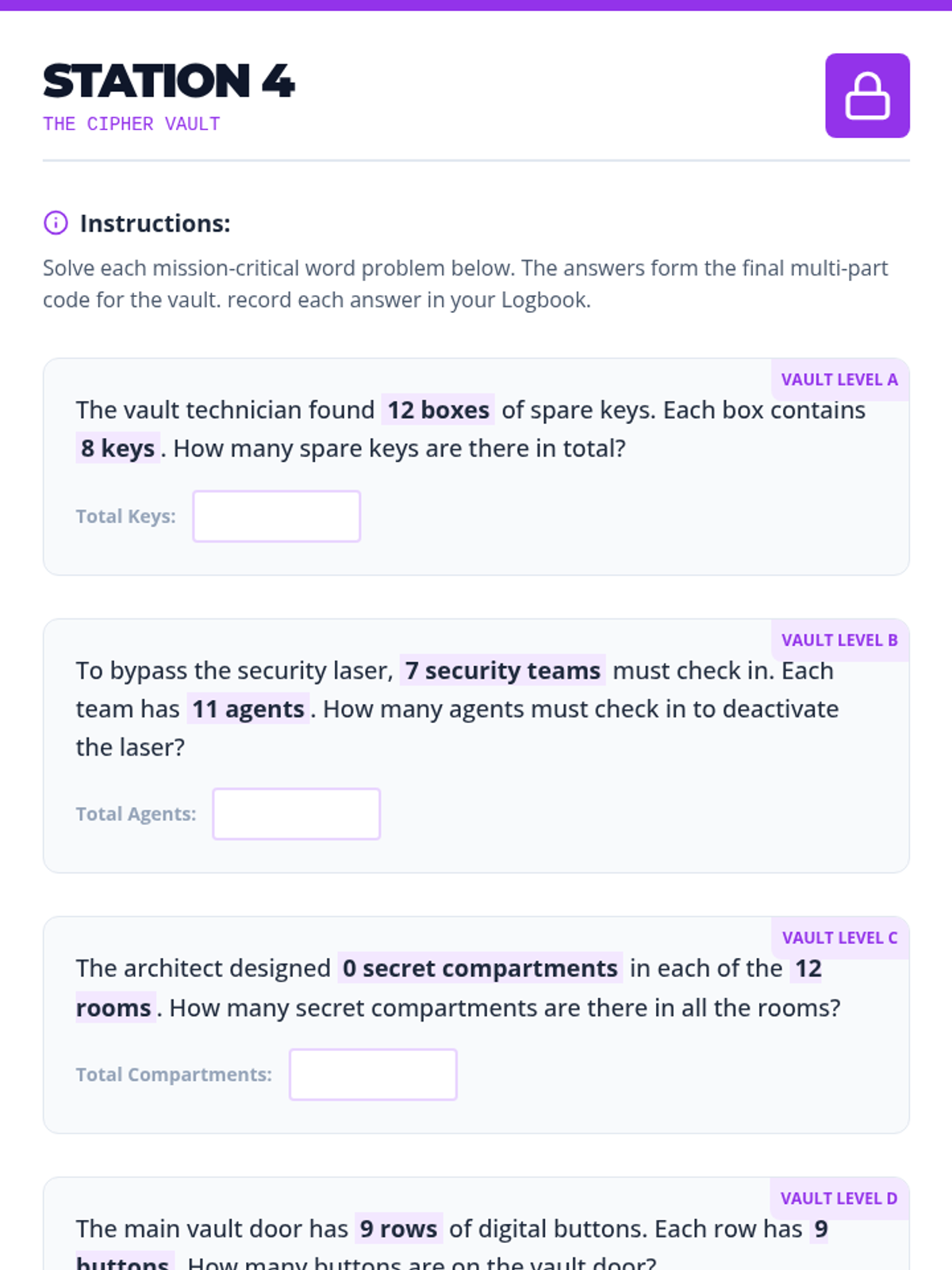Click the Vault Level C badge
Image resolution: width=952 pixels, height=1270 pixels.
click(x=839, y=938)
